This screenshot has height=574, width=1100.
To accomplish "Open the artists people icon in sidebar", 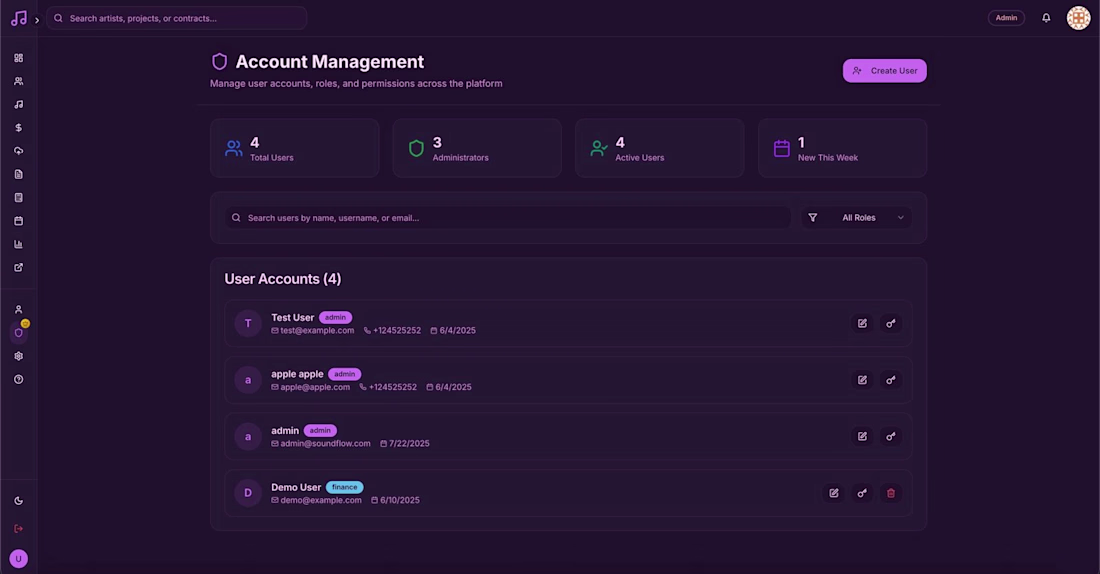I will tap(18, 81).
